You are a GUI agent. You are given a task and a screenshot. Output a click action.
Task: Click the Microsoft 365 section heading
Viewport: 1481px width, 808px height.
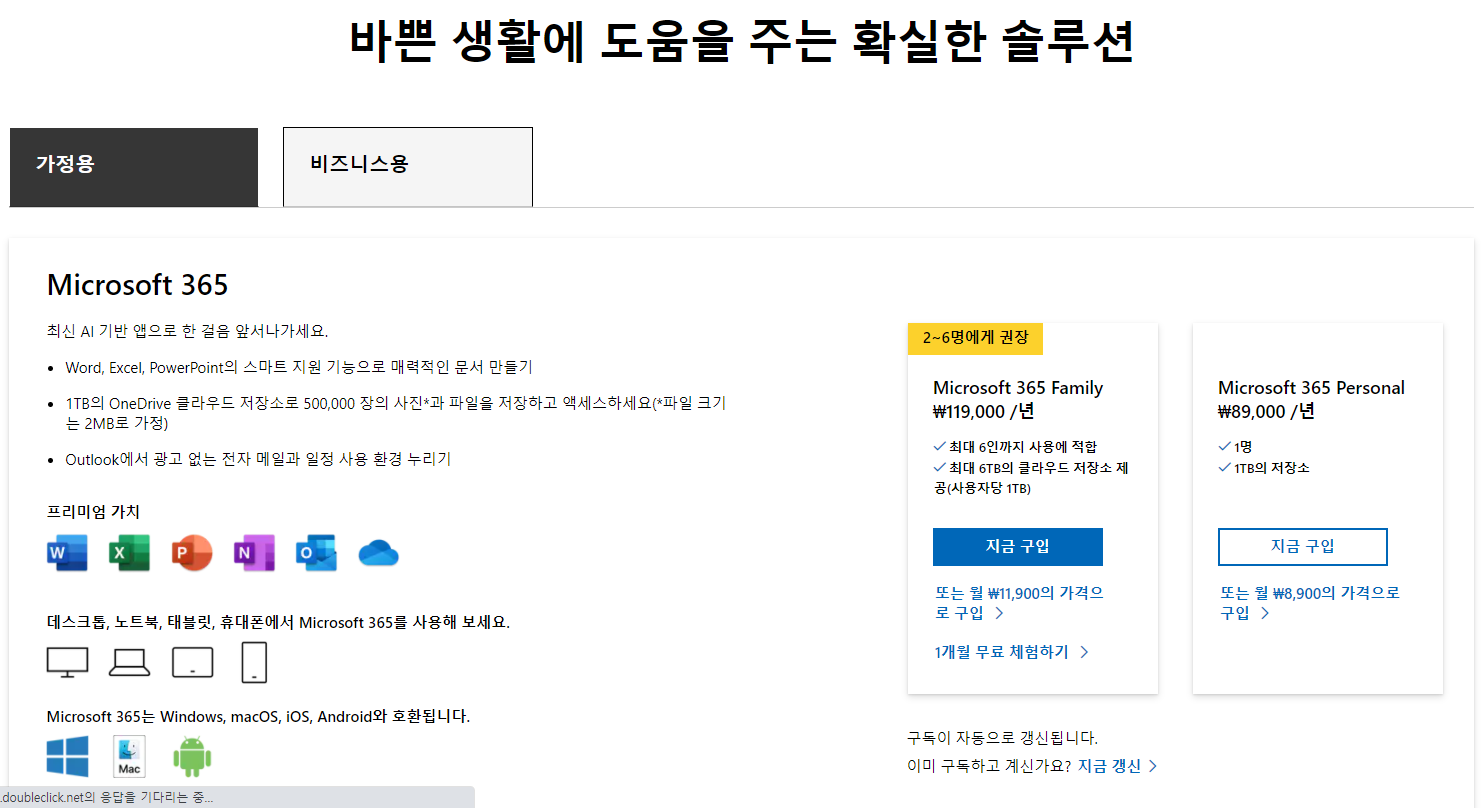[138, 285]
